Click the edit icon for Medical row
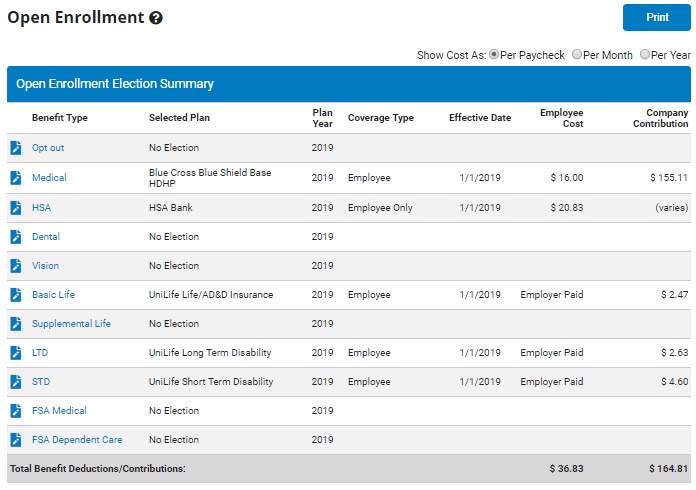Viewport: 696px width, 490px height. pyautogui.click(x=16, y=178)
